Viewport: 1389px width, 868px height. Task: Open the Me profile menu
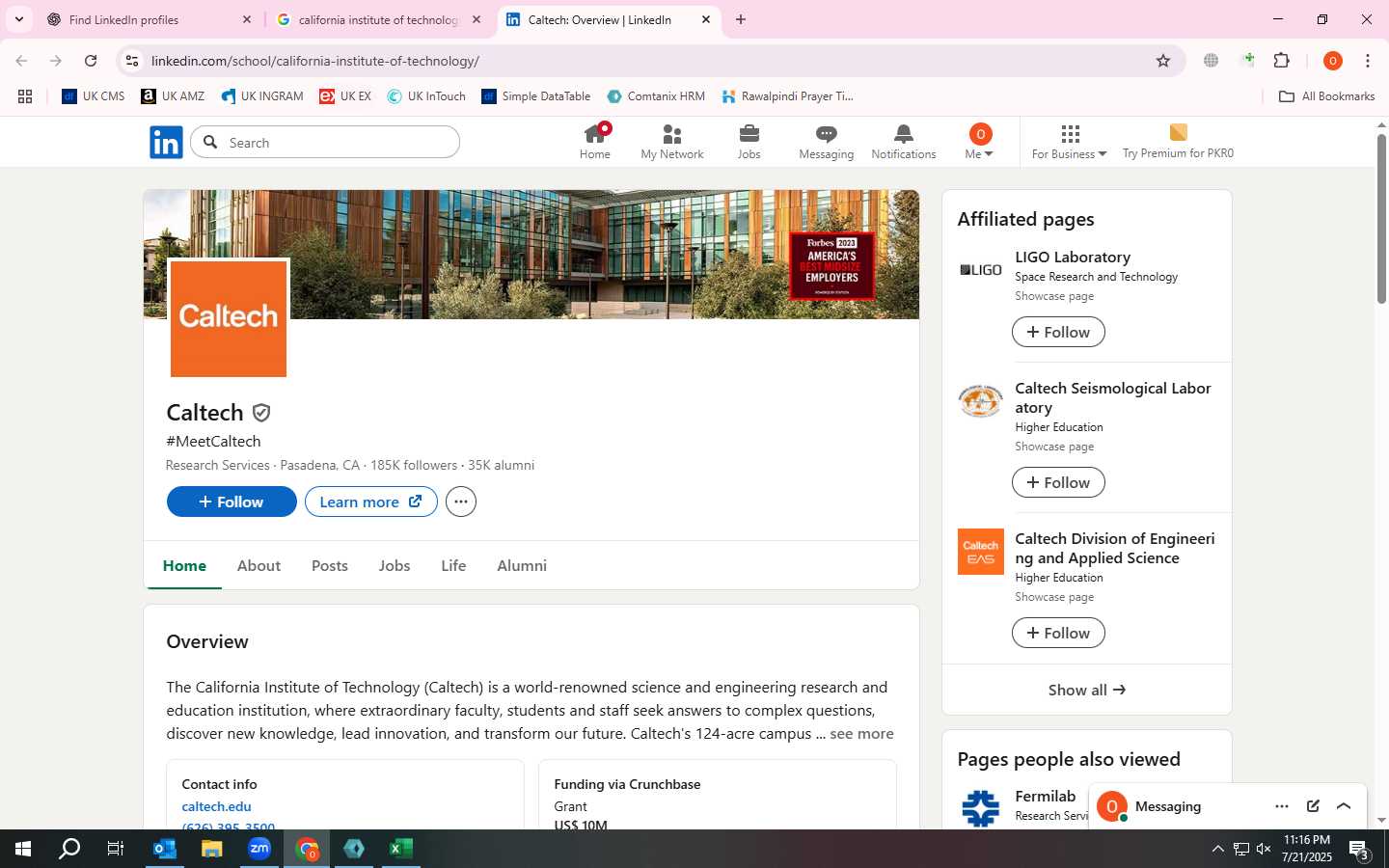979,142
